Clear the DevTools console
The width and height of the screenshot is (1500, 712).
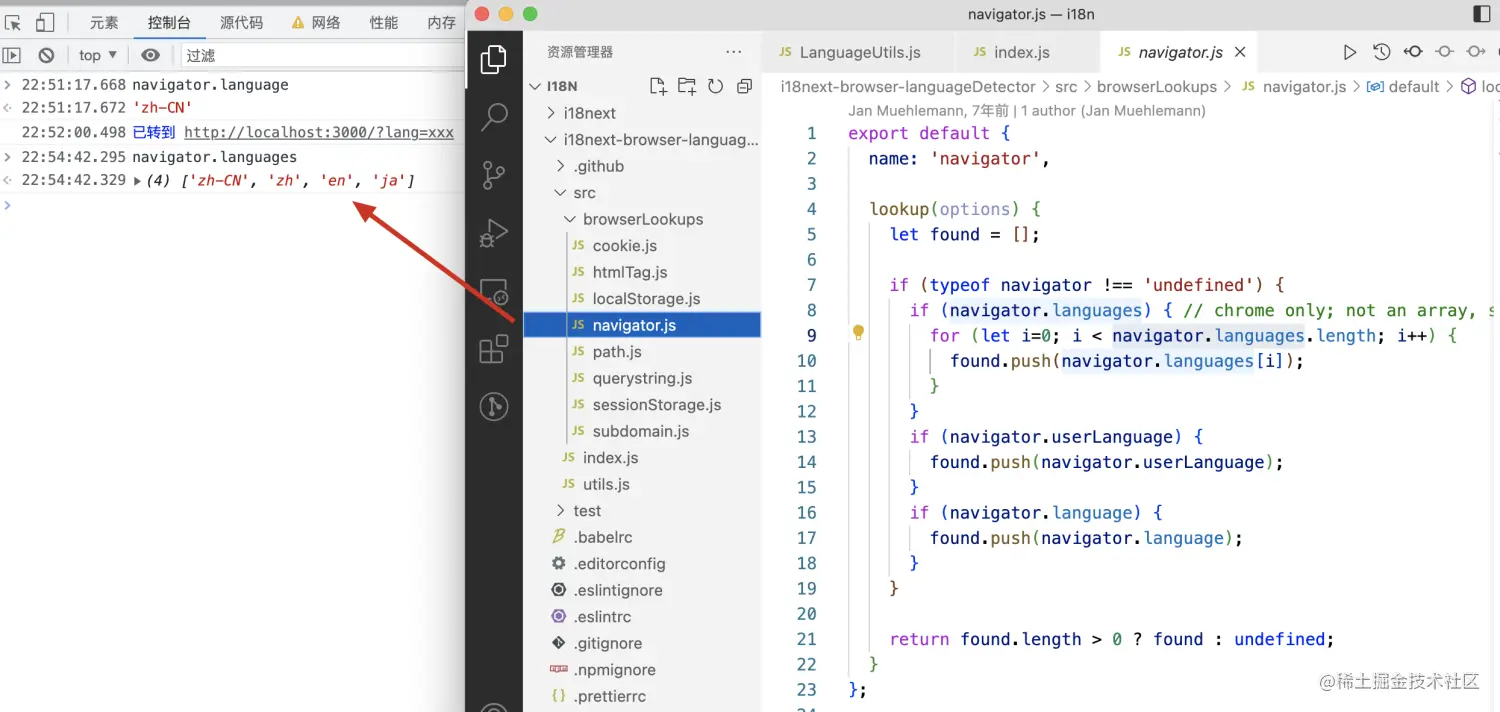click(46, 55)
